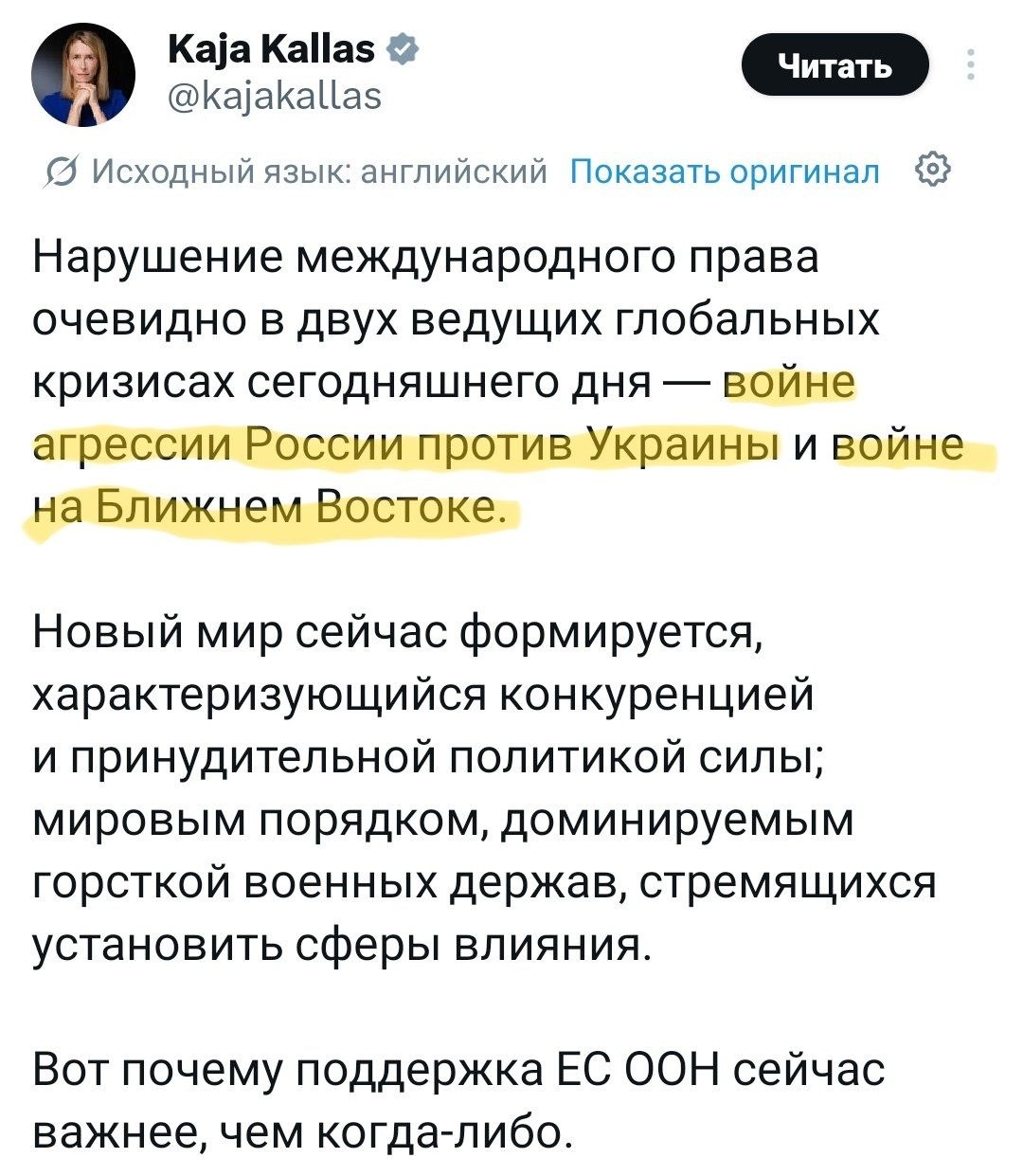Open translation settings gear icon
This screenshot has height=1176, width=1023.
(x=932, y=172)
